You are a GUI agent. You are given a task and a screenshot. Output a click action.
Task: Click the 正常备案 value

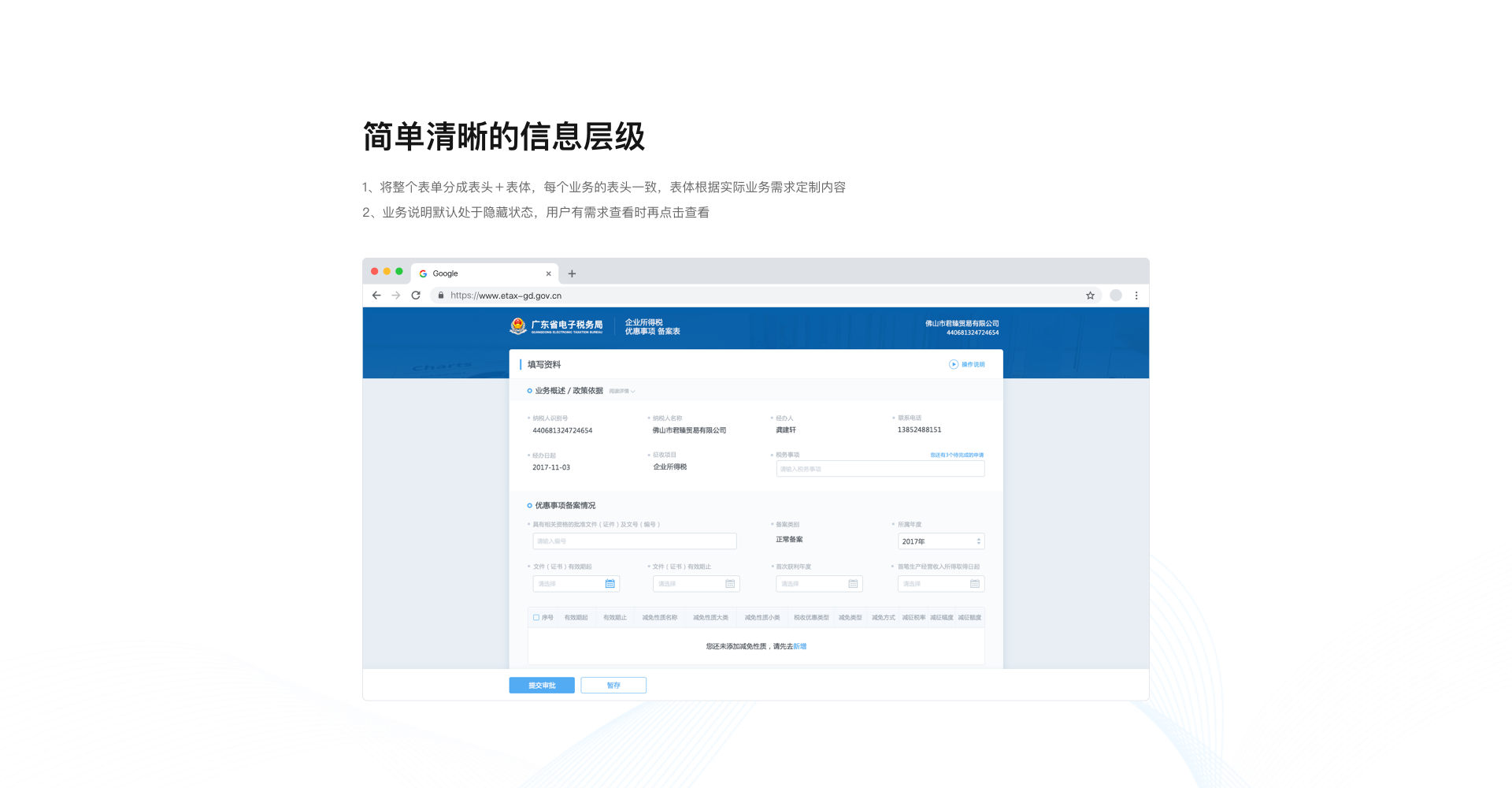[789, 540]
